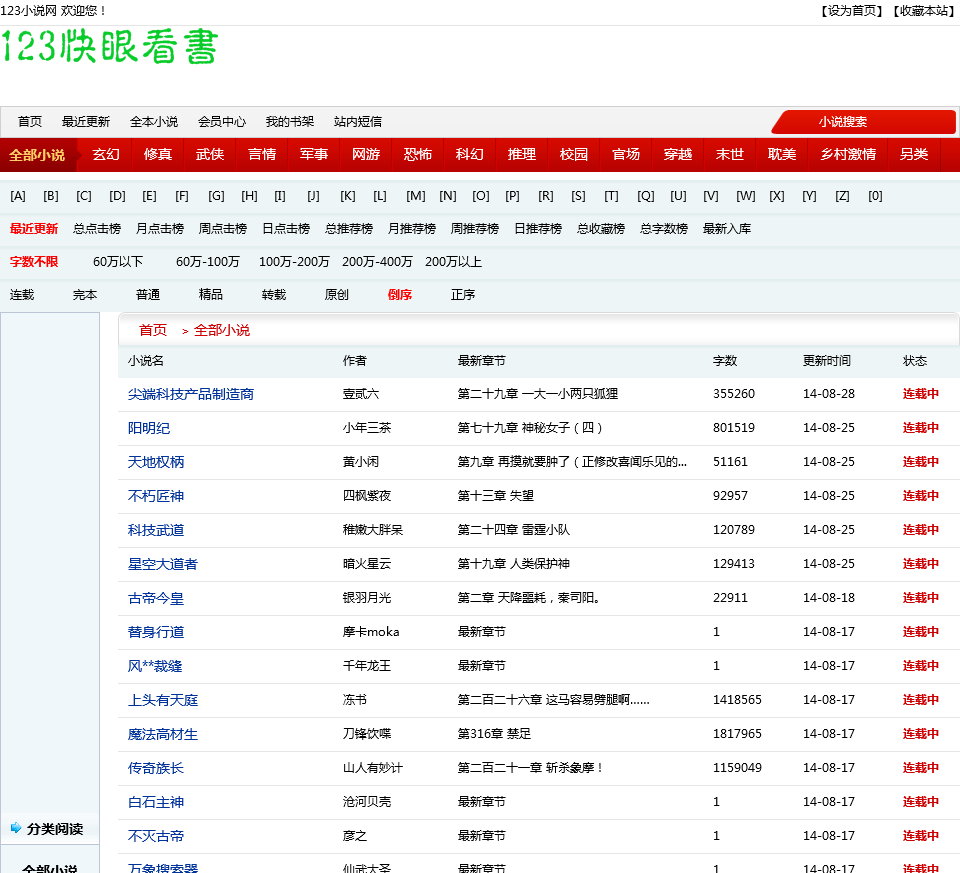Open latest chapter 第七十九章 神秘女子

click(x=531, y=428)
